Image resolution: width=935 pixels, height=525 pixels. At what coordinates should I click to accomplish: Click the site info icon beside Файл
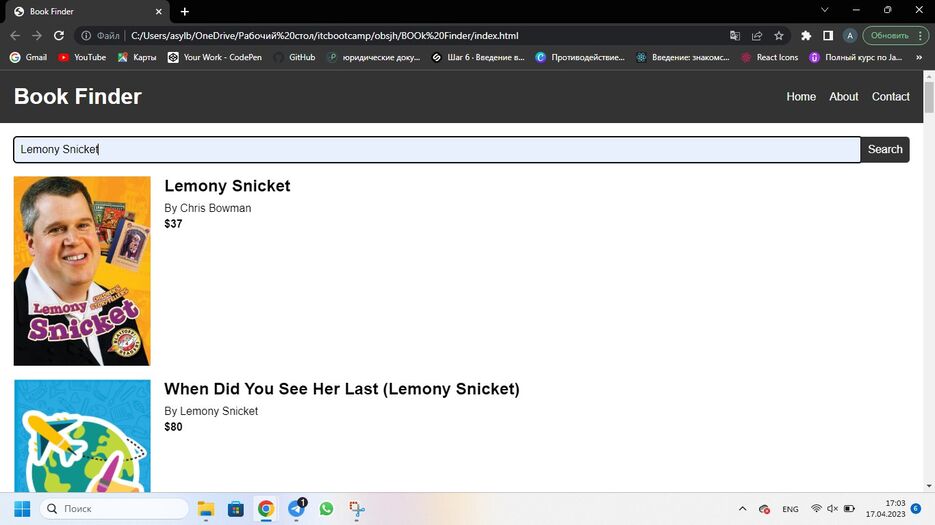[x=86, y=36]
